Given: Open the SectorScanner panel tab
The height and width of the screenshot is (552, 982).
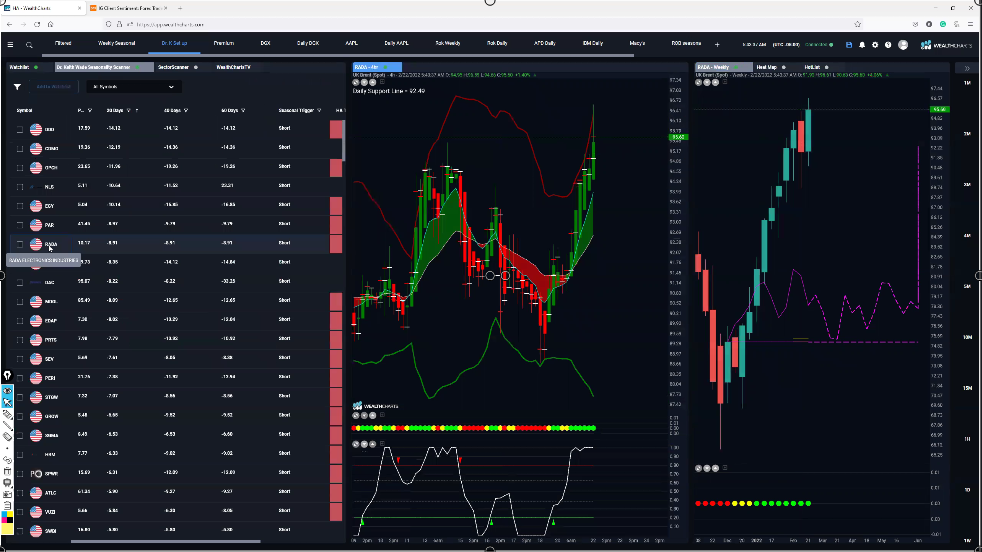Looking at the screenshot, I should (x=173, y=67).
